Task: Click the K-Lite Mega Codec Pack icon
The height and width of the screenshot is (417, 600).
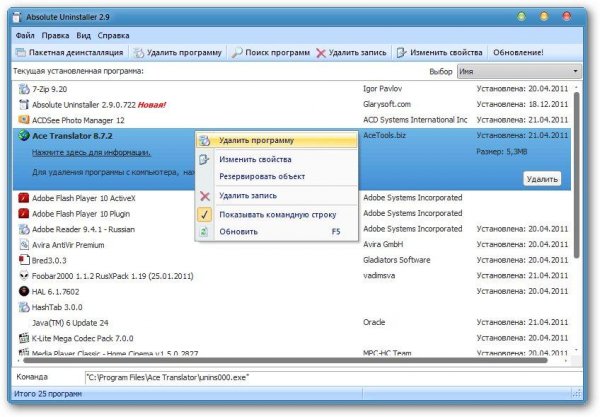Action: 24,338
